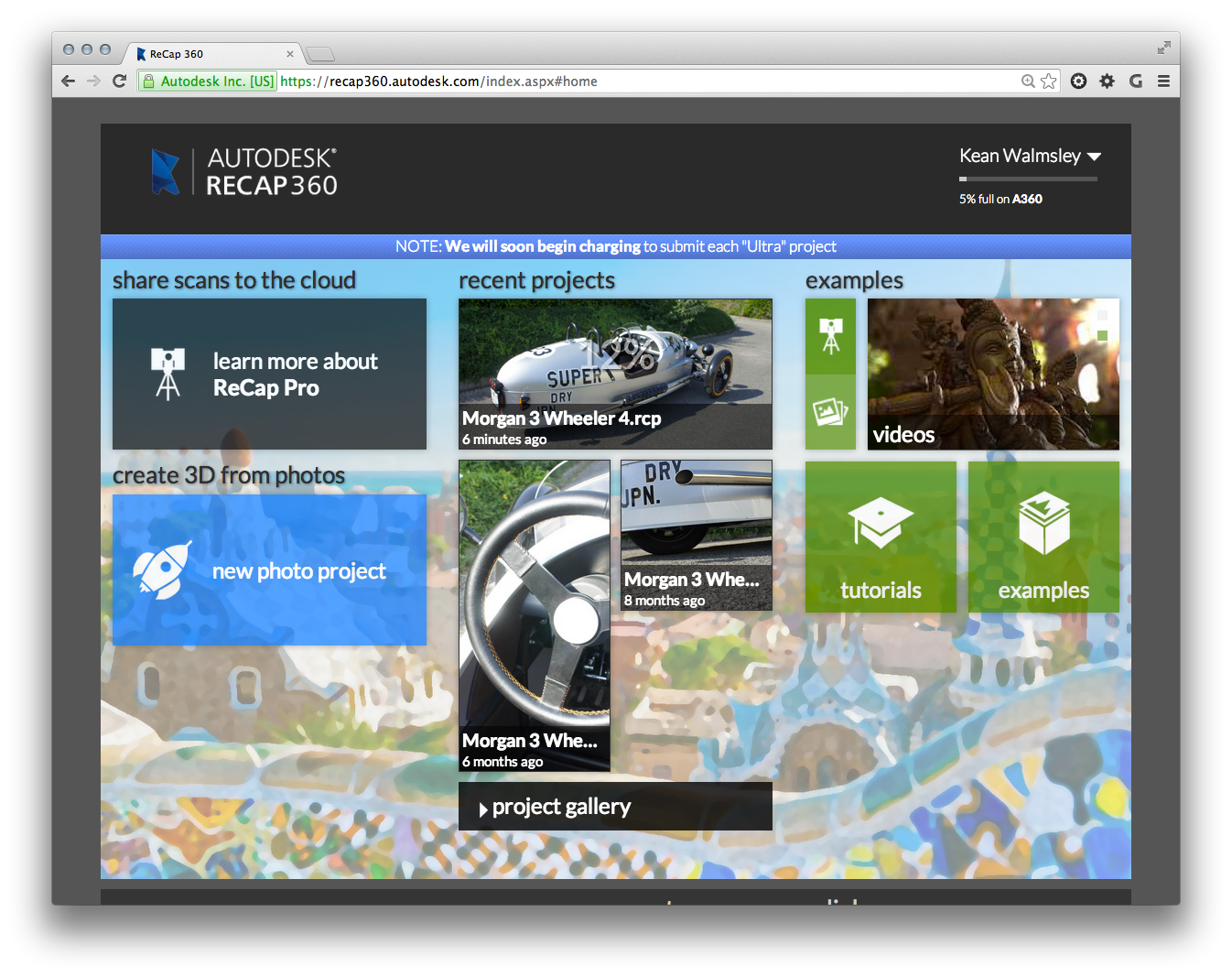
Task: Reload the page with the refresh icon
Action: coord(119,81)
